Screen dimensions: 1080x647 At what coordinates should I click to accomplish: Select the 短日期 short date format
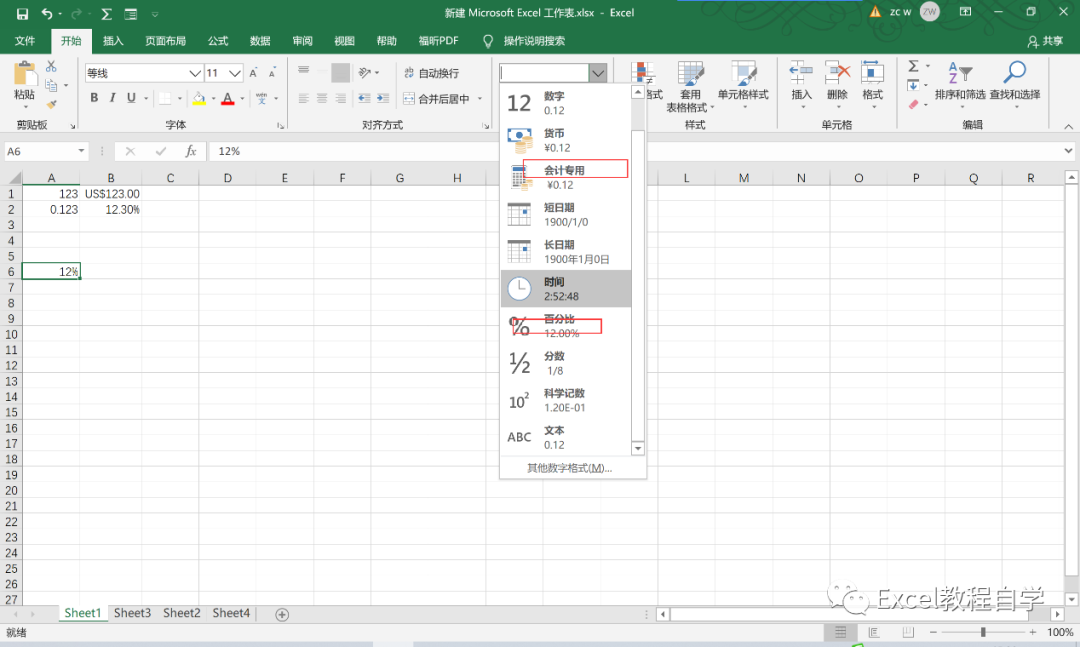(x=565, y=214)
